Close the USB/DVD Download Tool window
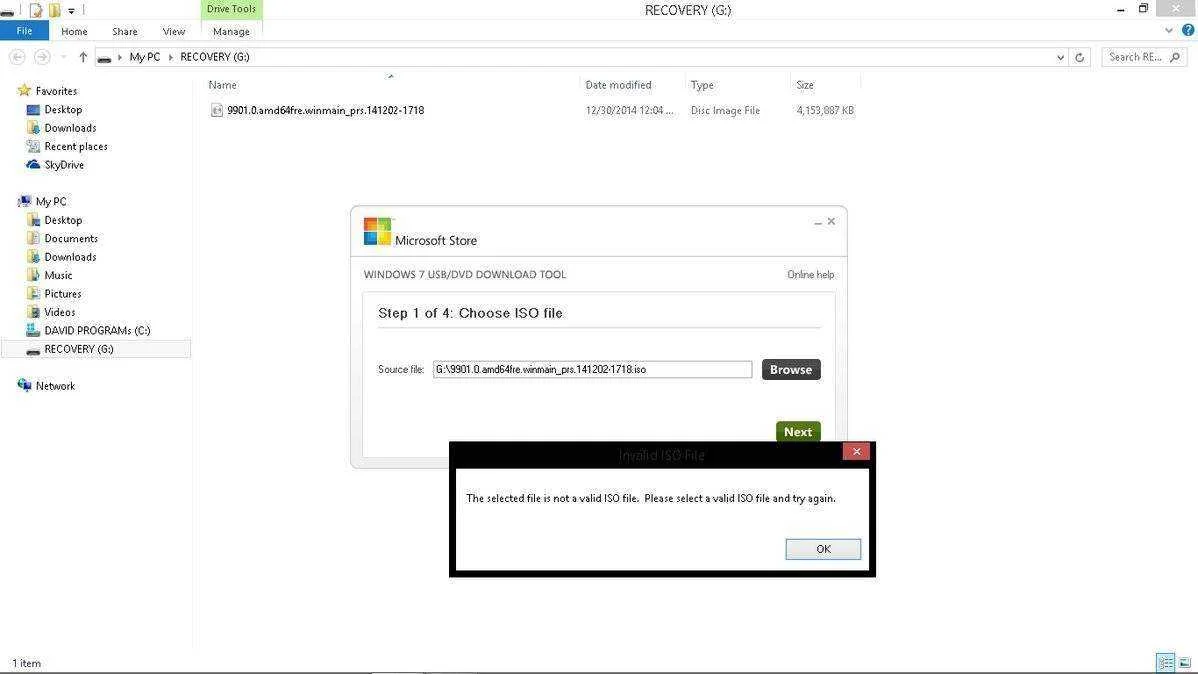Viewport: 1198px width, 674px height. (x=831, y=222)
